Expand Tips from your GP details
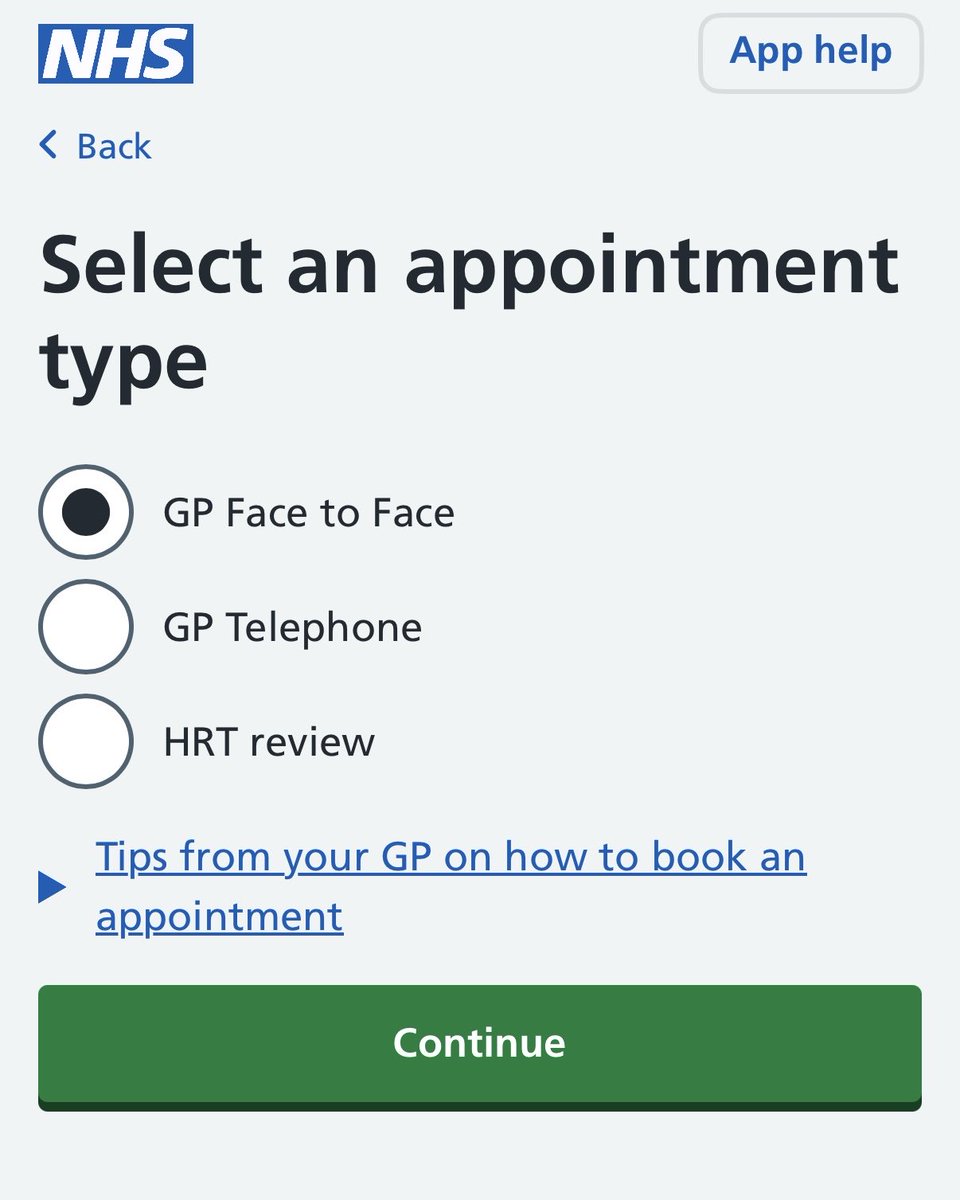 (x=451, y=887)
